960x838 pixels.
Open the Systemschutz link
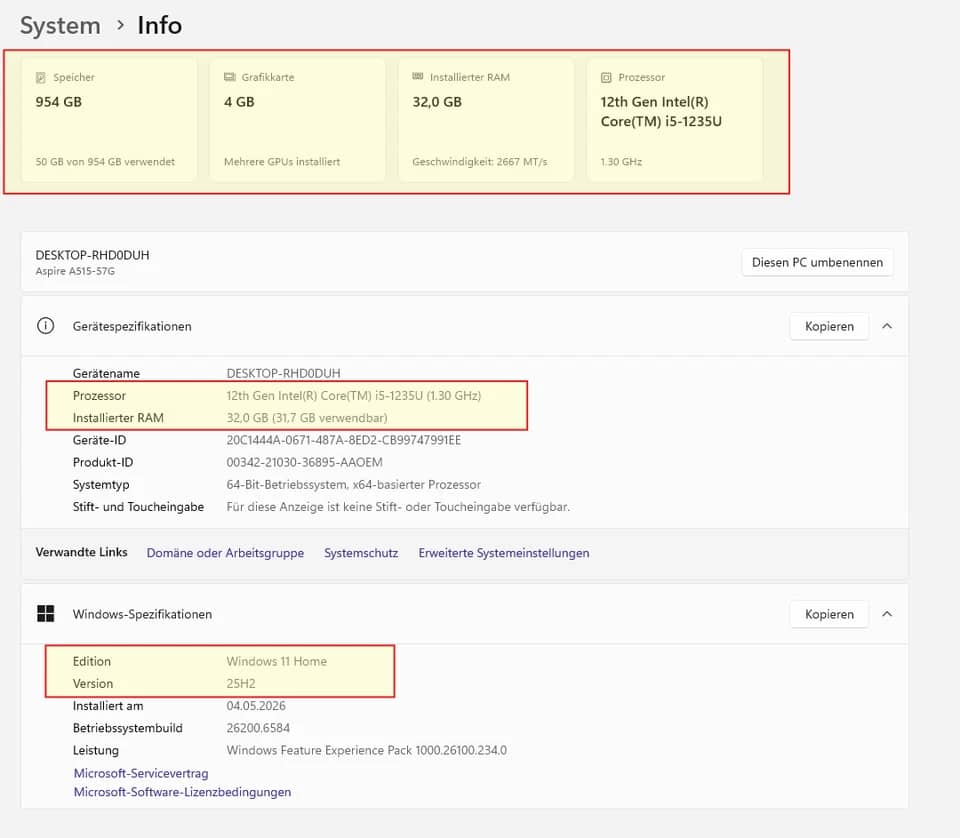tap(361, 553)
